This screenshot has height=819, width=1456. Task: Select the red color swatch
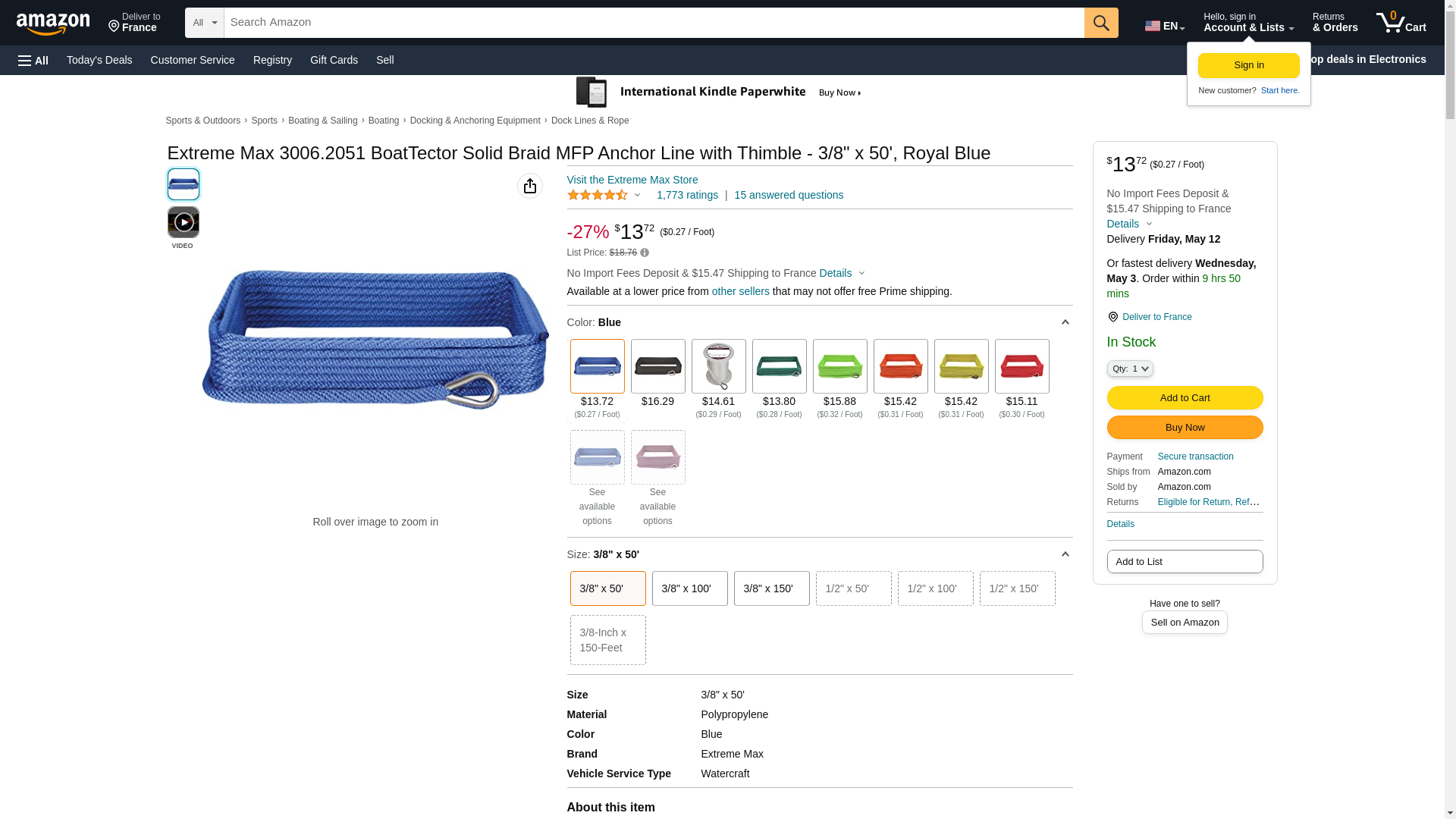point(1021,367)
